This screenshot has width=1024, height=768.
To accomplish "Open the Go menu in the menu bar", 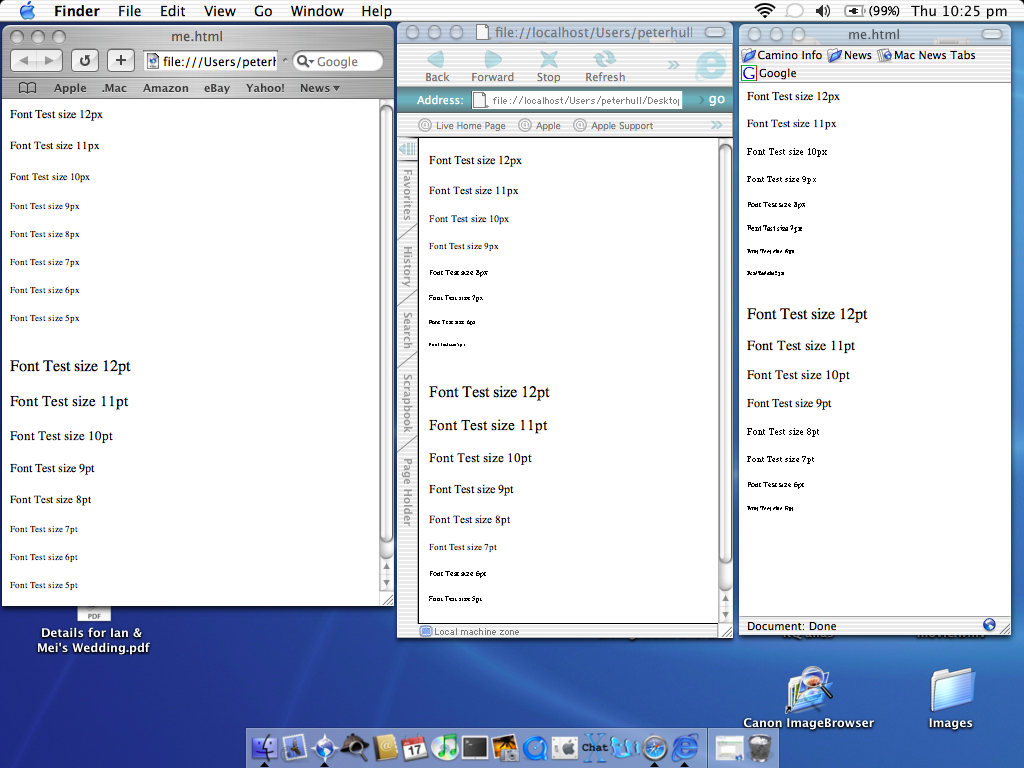I will [x=263, y=11].
